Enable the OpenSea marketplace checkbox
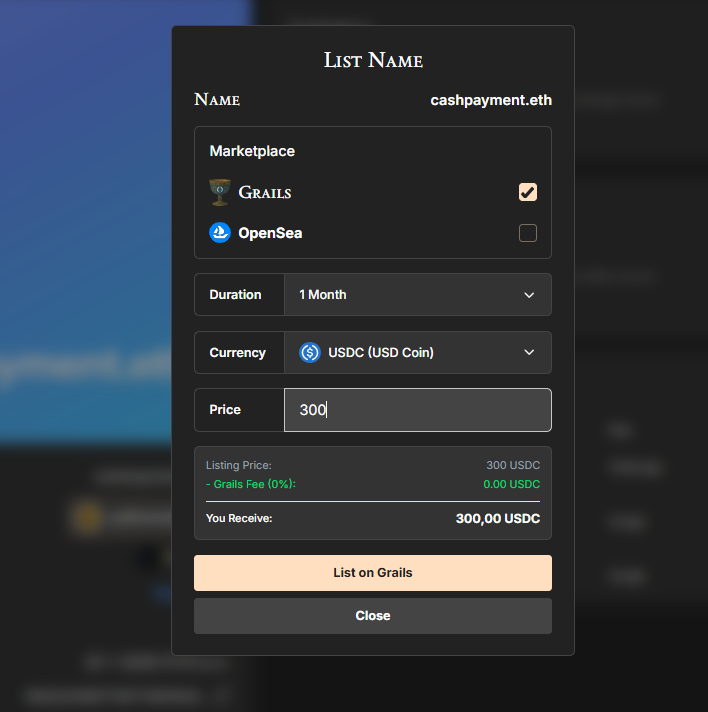The height and width of the screenshot is (712, 708). [x=528, y=233]
